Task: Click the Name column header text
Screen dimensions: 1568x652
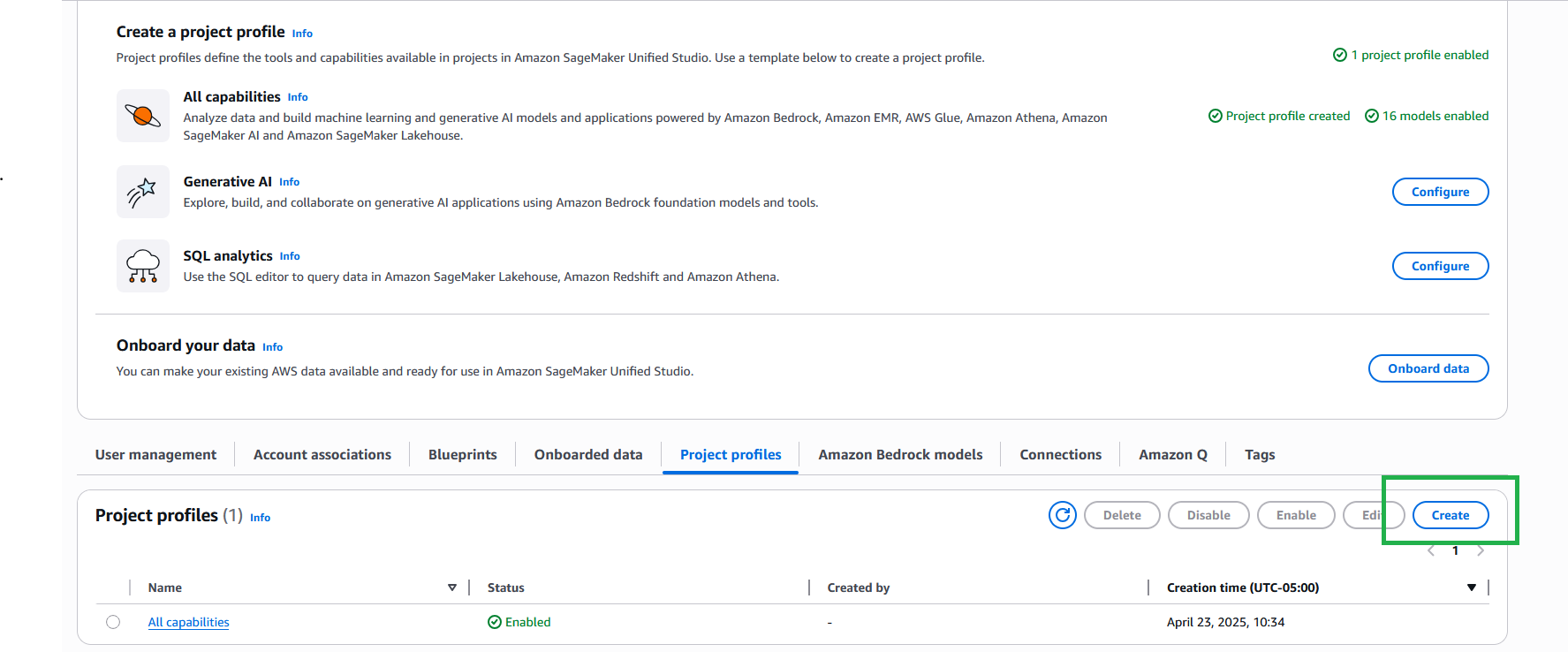Action: point(165,588)
